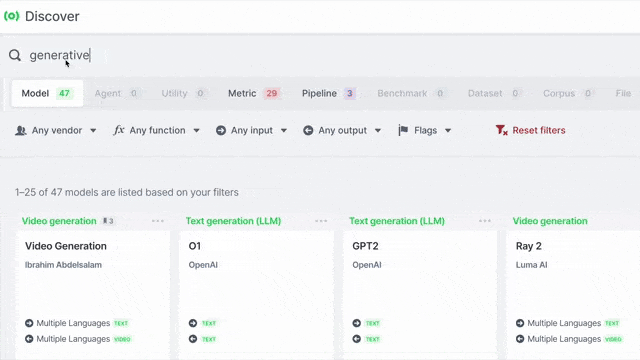Click VIDEO output badge on Video Generation card
This screenshot has width=640, height=360.
click(x=122, y=339)
